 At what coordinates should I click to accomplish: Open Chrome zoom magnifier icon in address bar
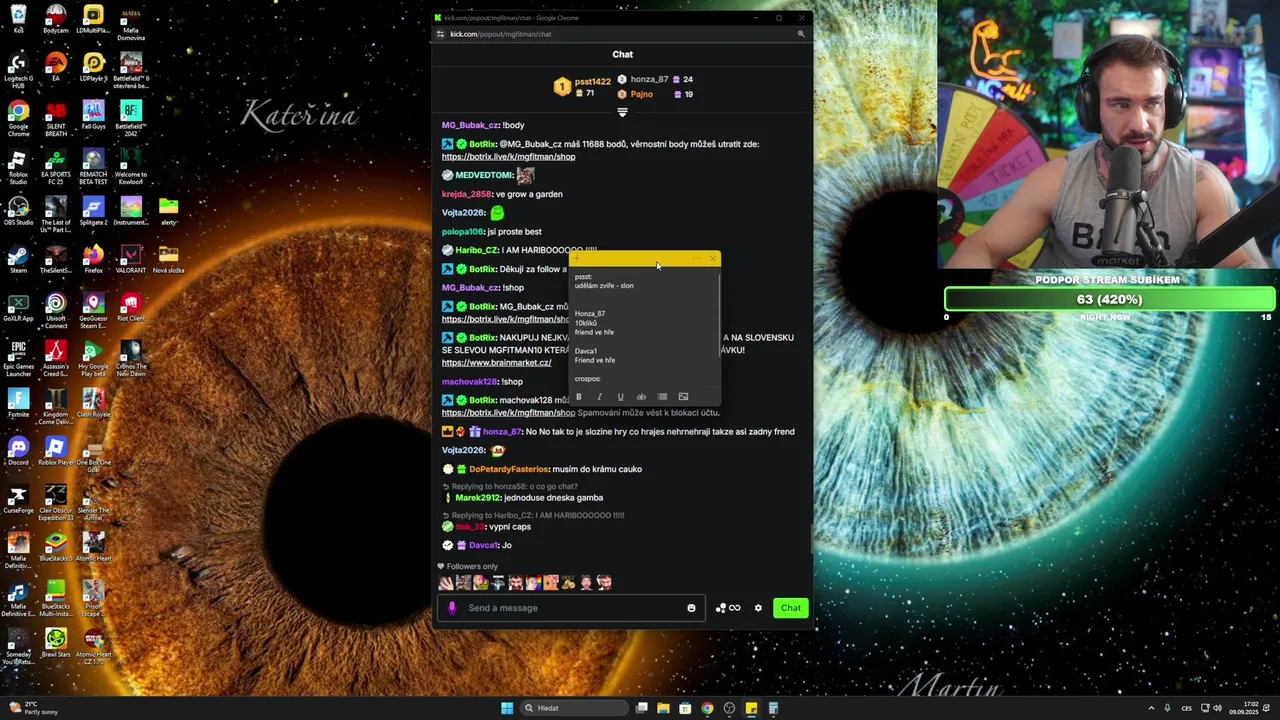pos(801,34)
